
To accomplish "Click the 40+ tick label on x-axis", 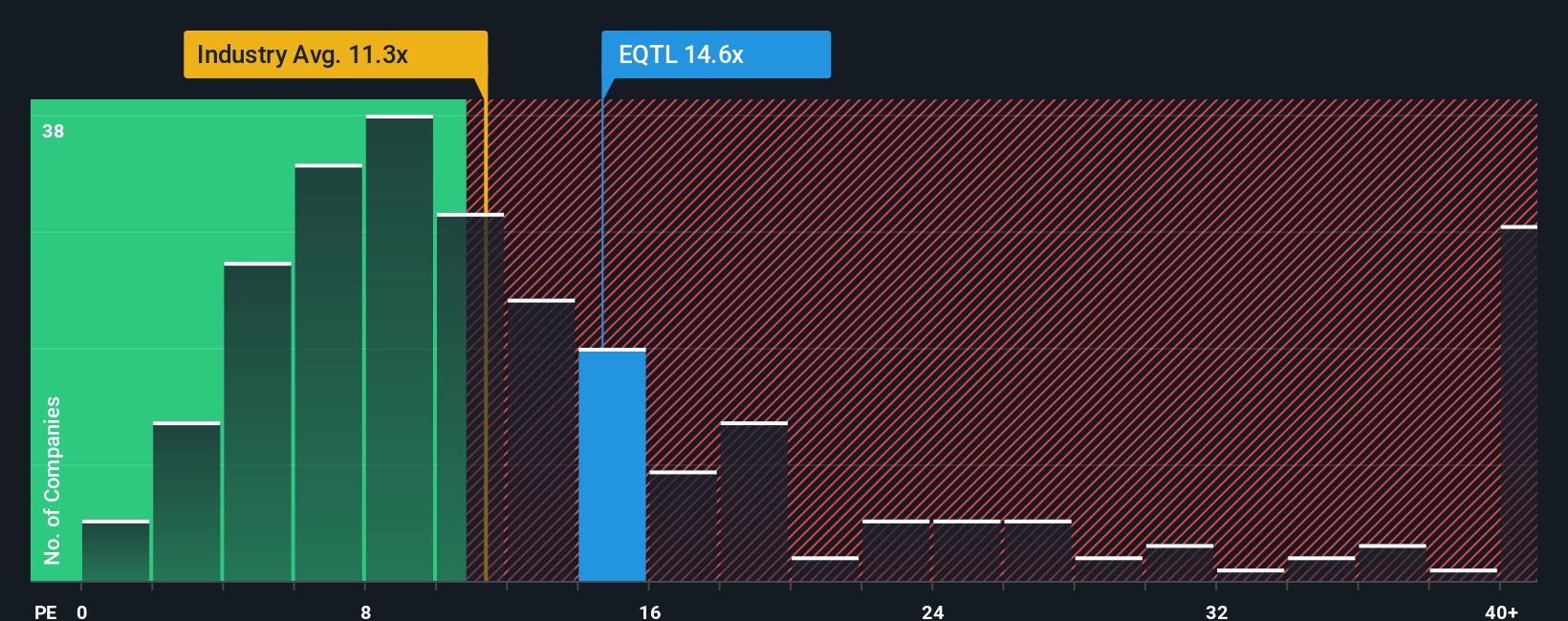I will pos(1501,611).
